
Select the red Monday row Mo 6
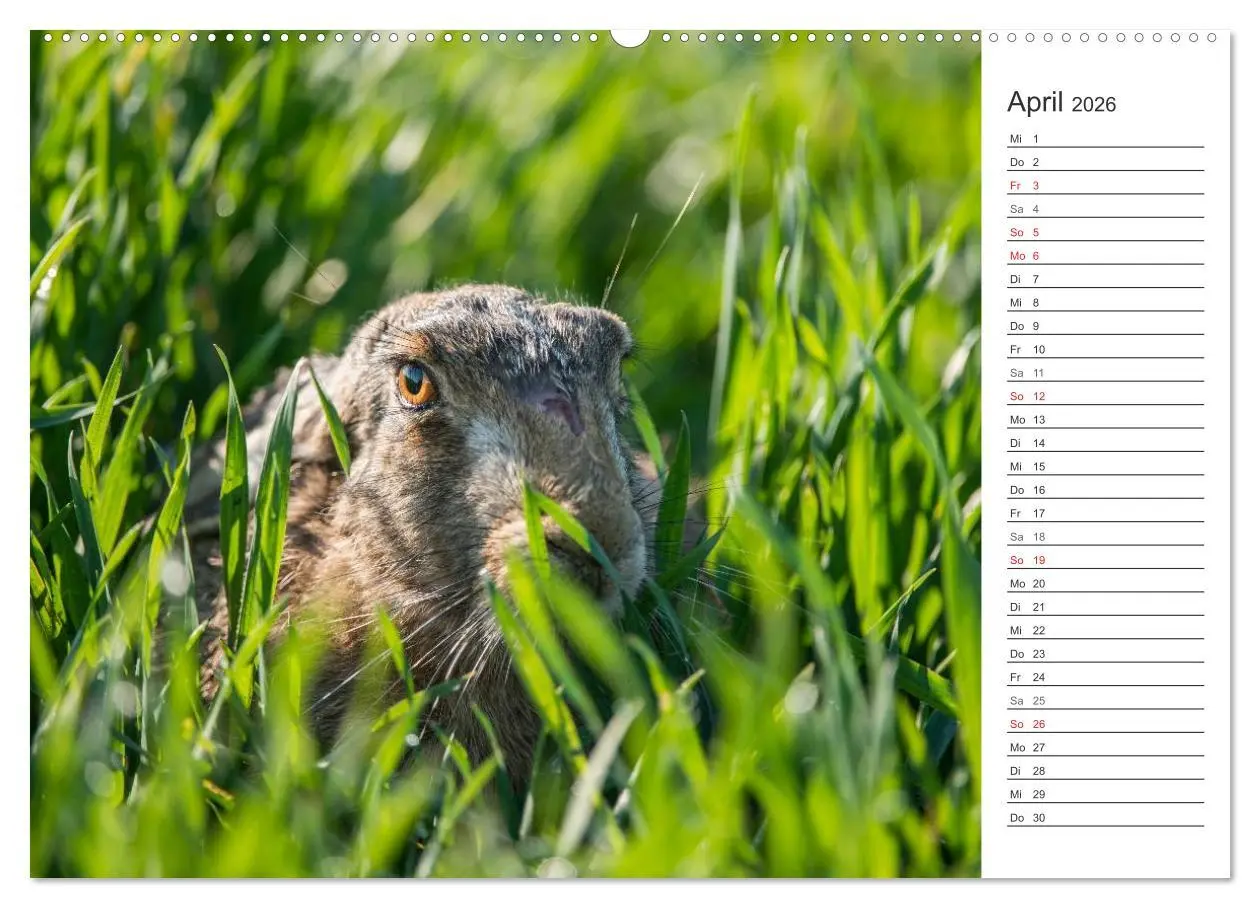[1104, 256]
